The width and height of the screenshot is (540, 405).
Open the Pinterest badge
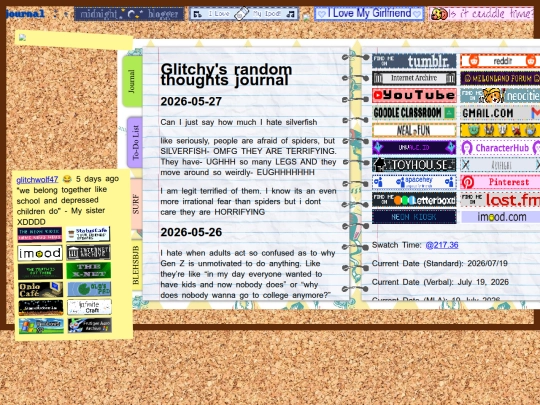pyautogui.click(x=500, y=182)
